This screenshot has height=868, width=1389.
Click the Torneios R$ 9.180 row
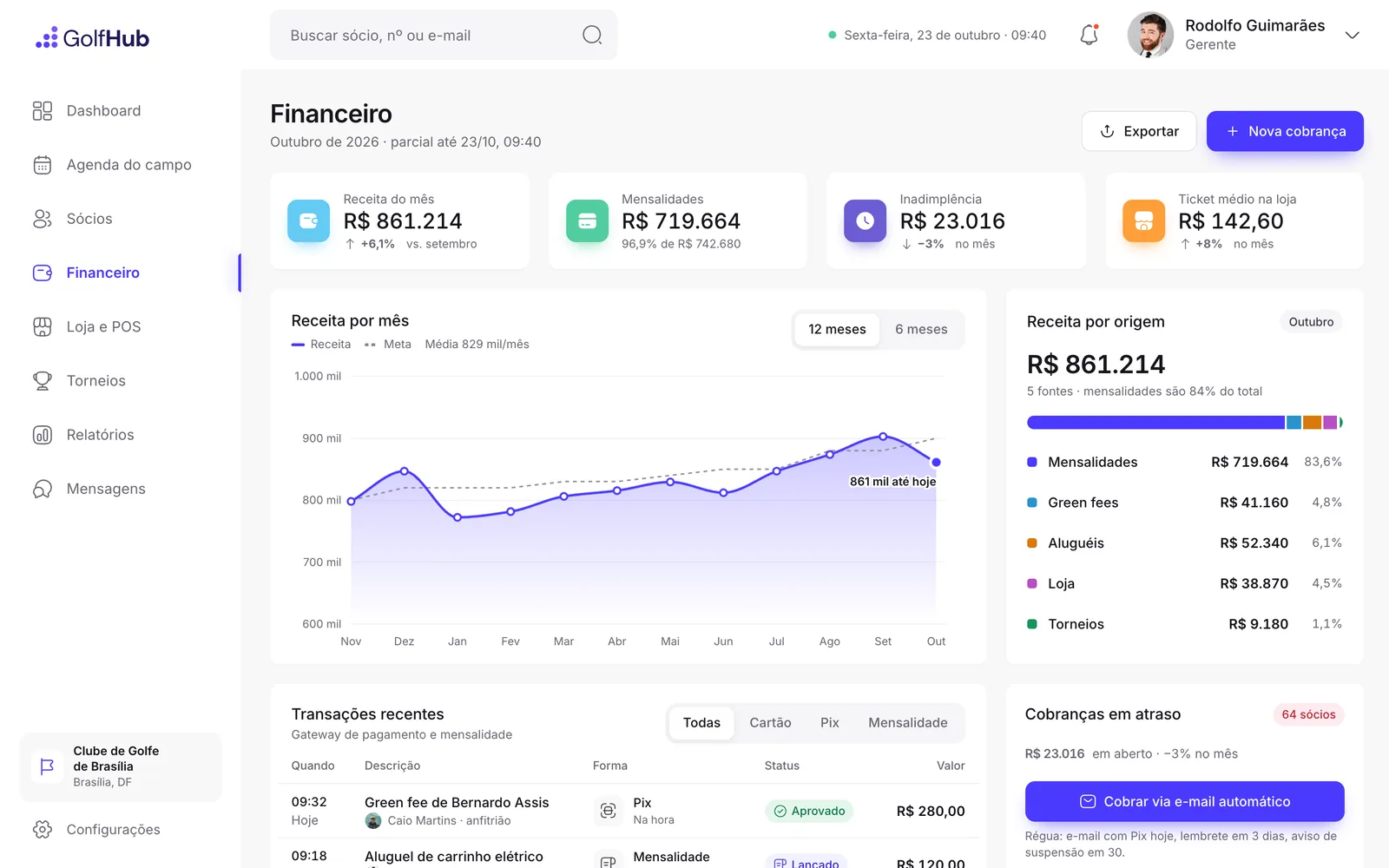click(x=1184, y=624)
